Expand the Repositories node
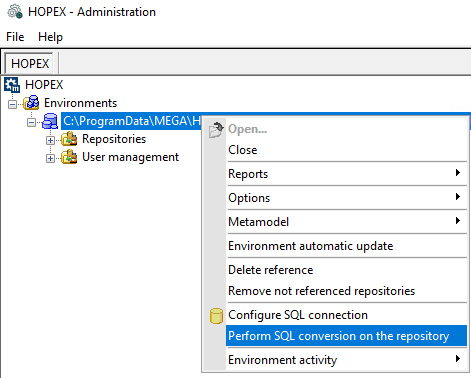This screenshot has height=378, width=471. click(x=50, y=140)
